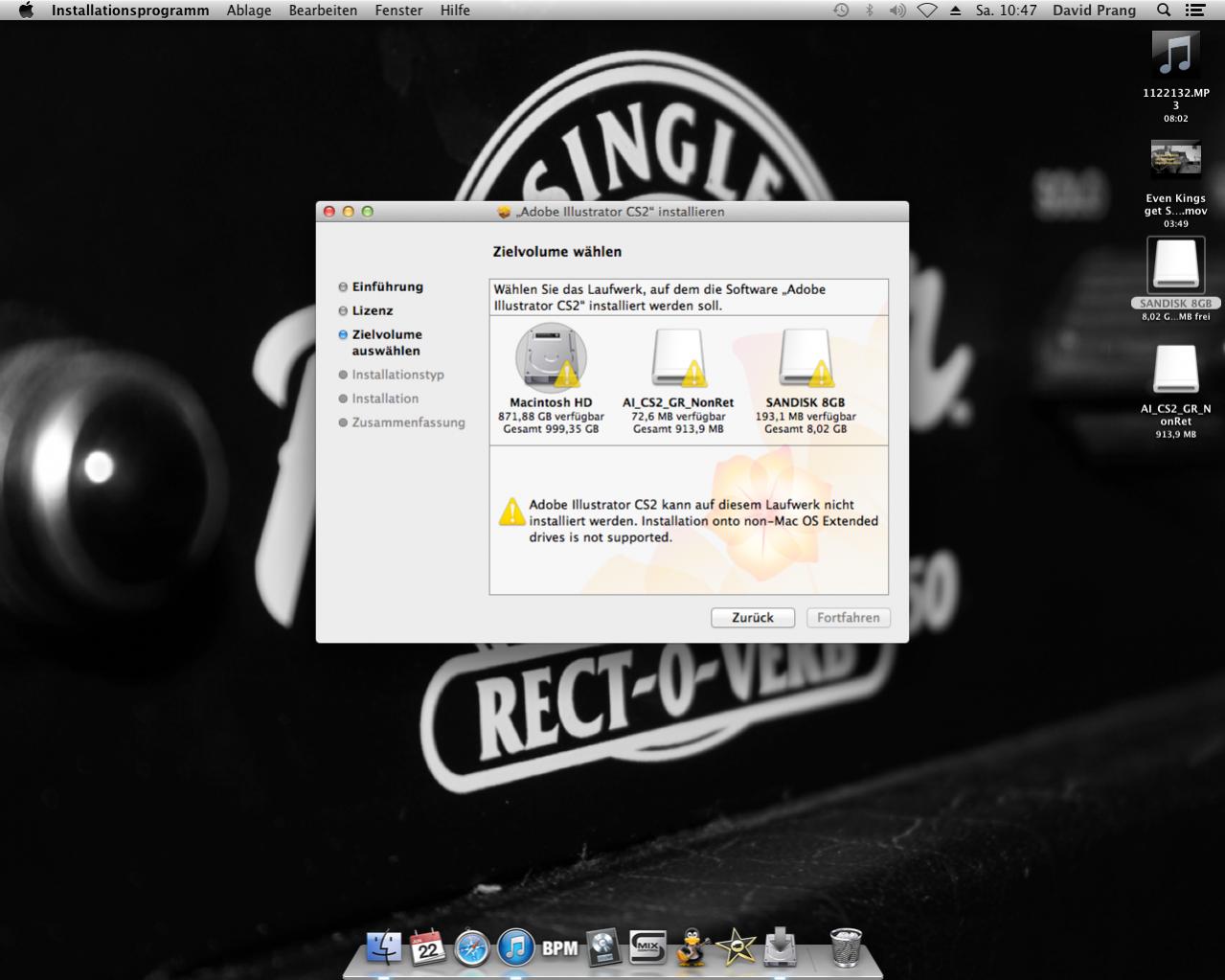Image resolution: width=1225 pixels, height=980 pixels.
Task: Open the Bearbeiten menu
Action: pyautogui.click(x=323, y=11)
